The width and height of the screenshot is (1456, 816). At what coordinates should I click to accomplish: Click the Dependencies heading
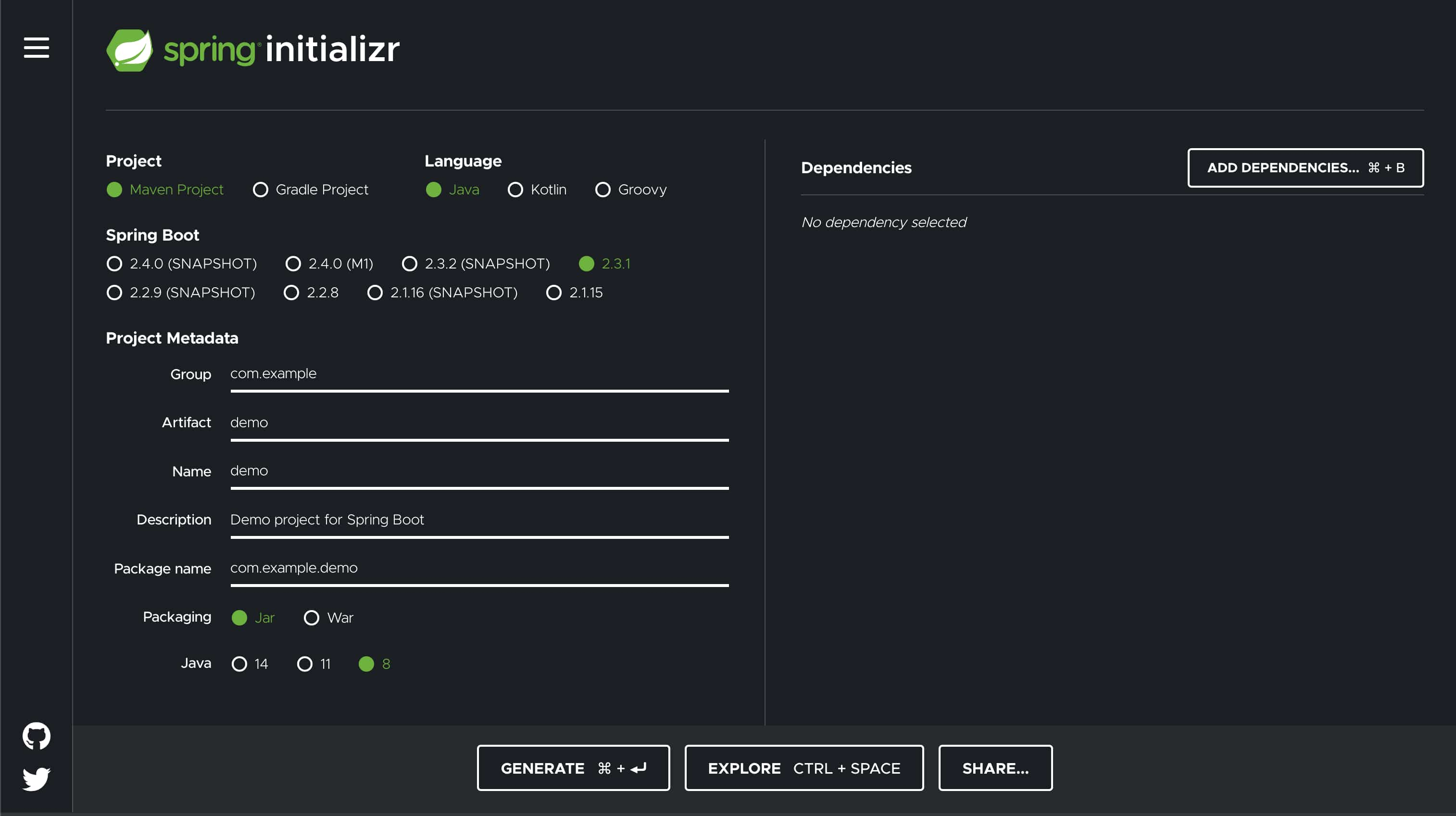tap(856, 168)
